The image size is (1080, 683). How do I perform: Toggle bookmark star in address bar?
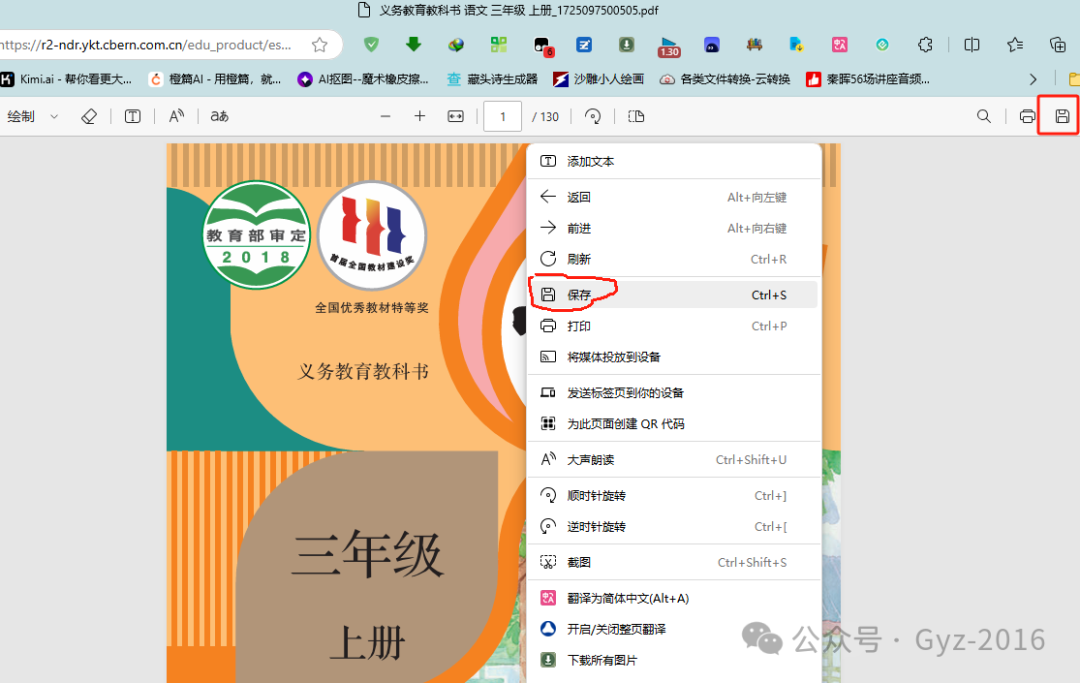[x=318, y=44]
